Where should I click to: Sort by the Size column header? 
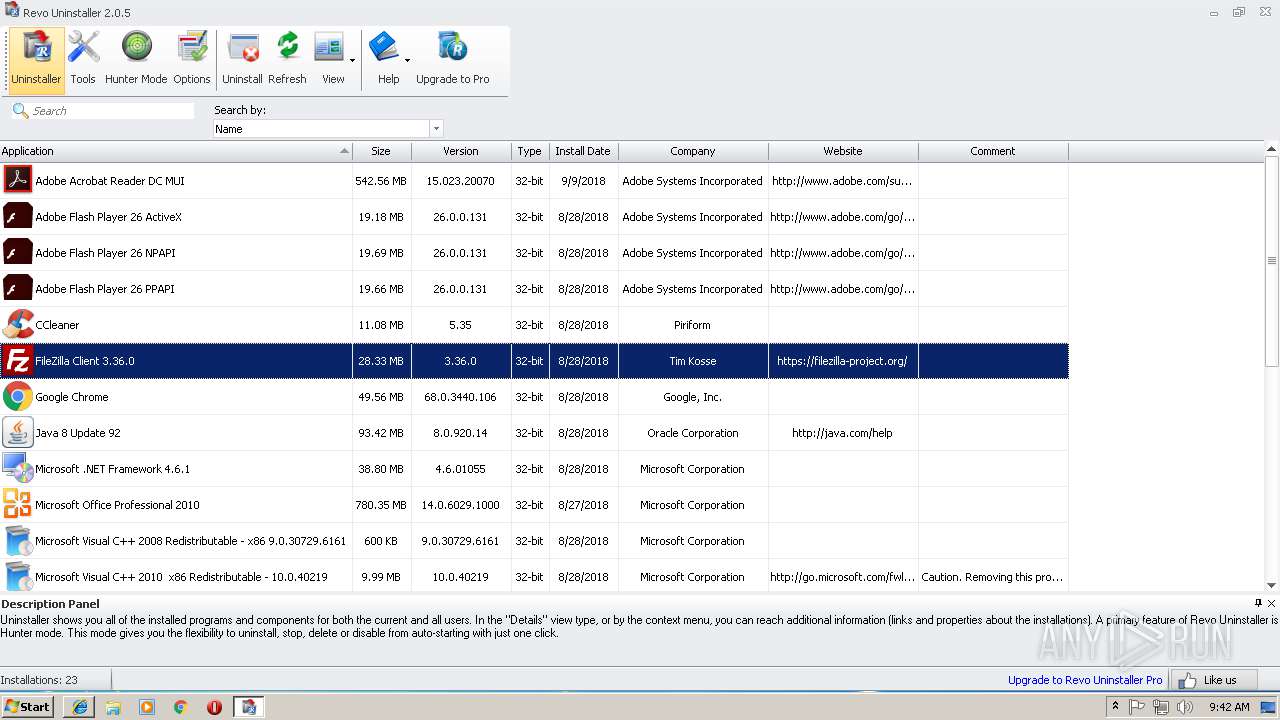(x=381, y=151)
